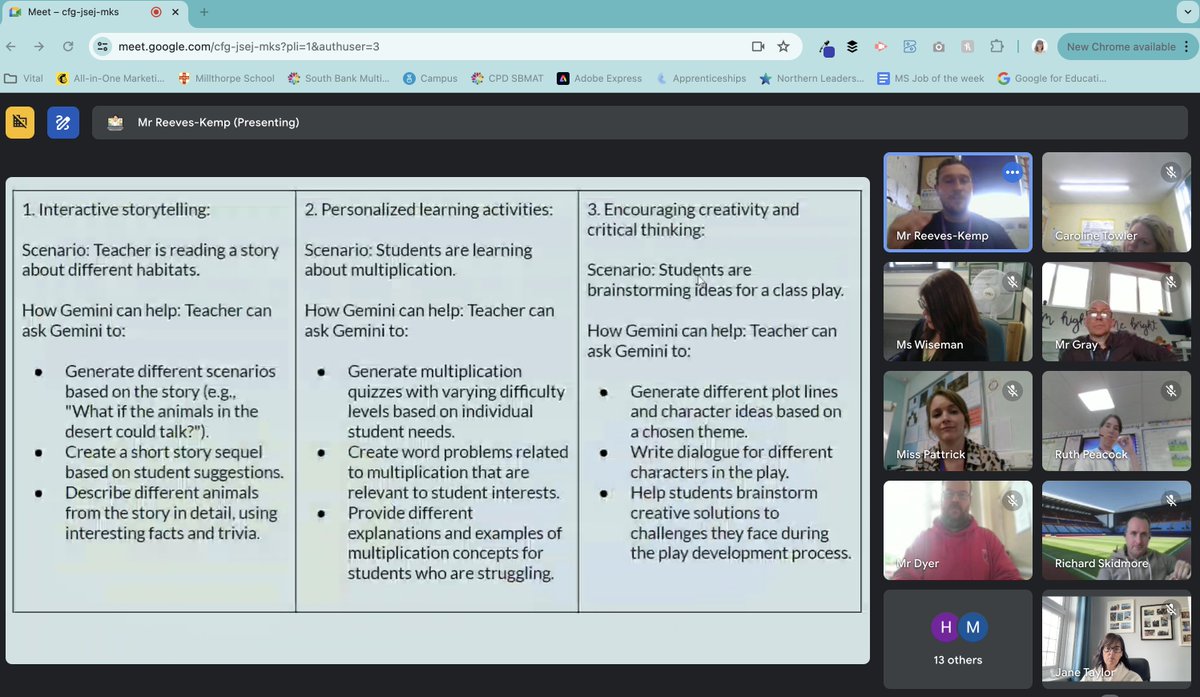The height and width of the screenshot is (697, 1200).
Task: Click the yellow stop-presentation view icon
Action: 20,122
